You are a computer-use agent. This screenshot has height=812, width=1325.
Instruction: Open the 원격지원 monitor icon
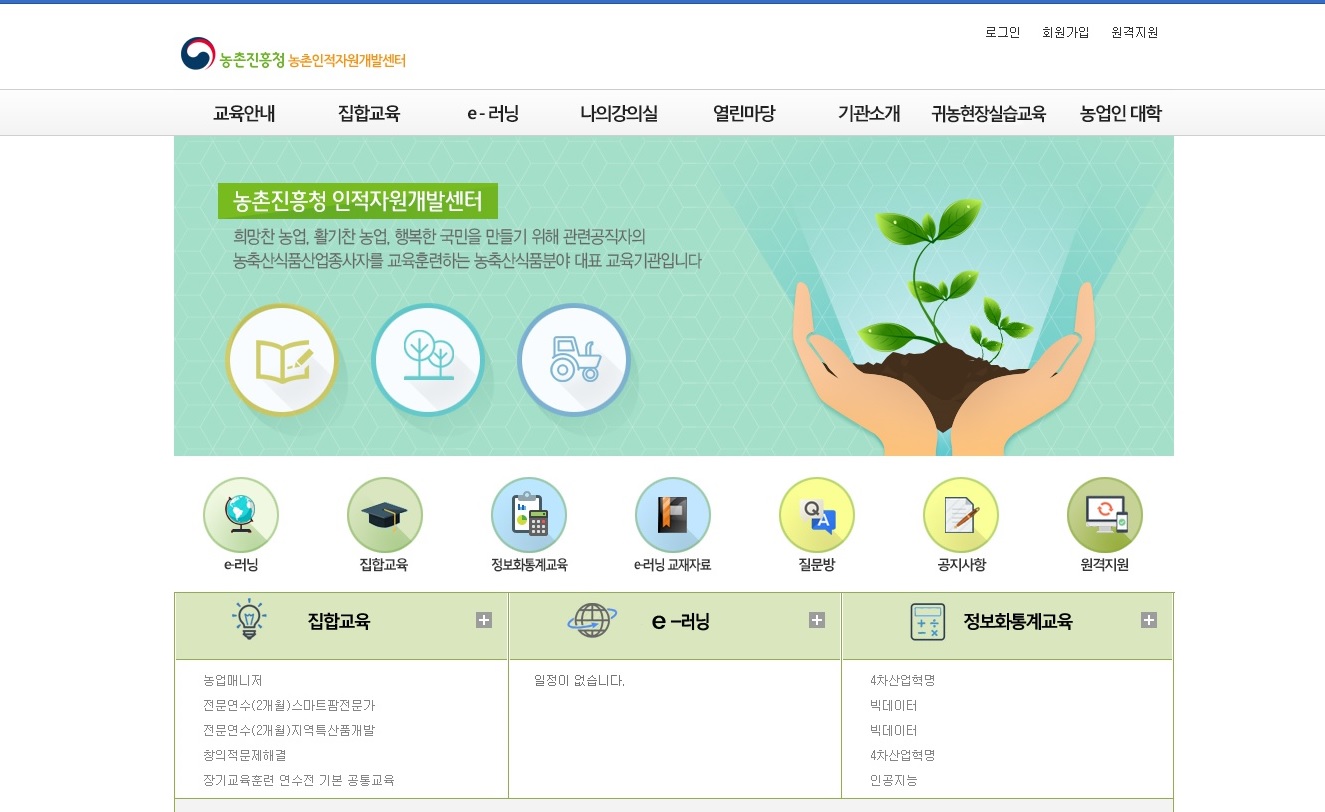coord(1105,515)
